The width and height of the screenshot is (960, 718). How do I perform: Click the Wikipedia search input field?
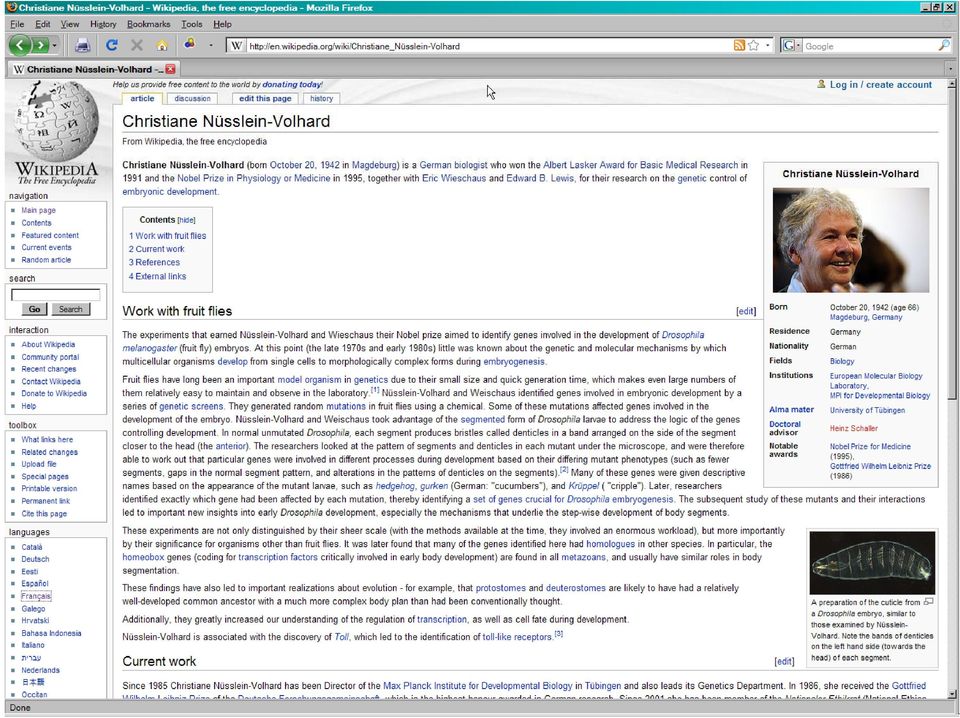click(56, 295)
